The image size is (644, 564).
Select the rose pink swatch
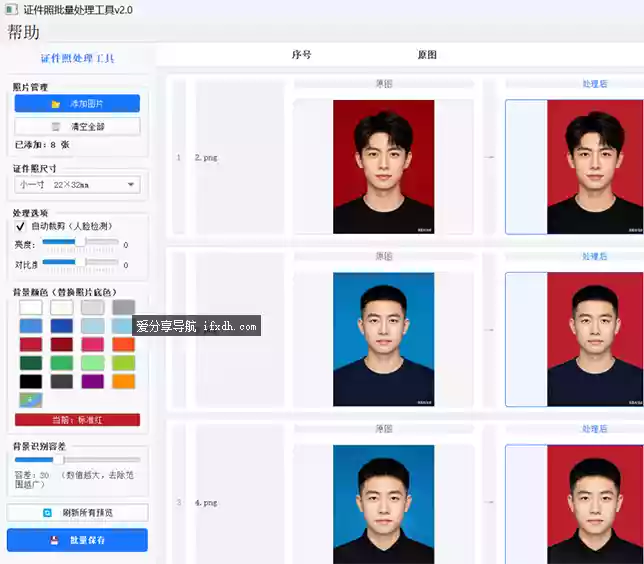coord(92,345)
